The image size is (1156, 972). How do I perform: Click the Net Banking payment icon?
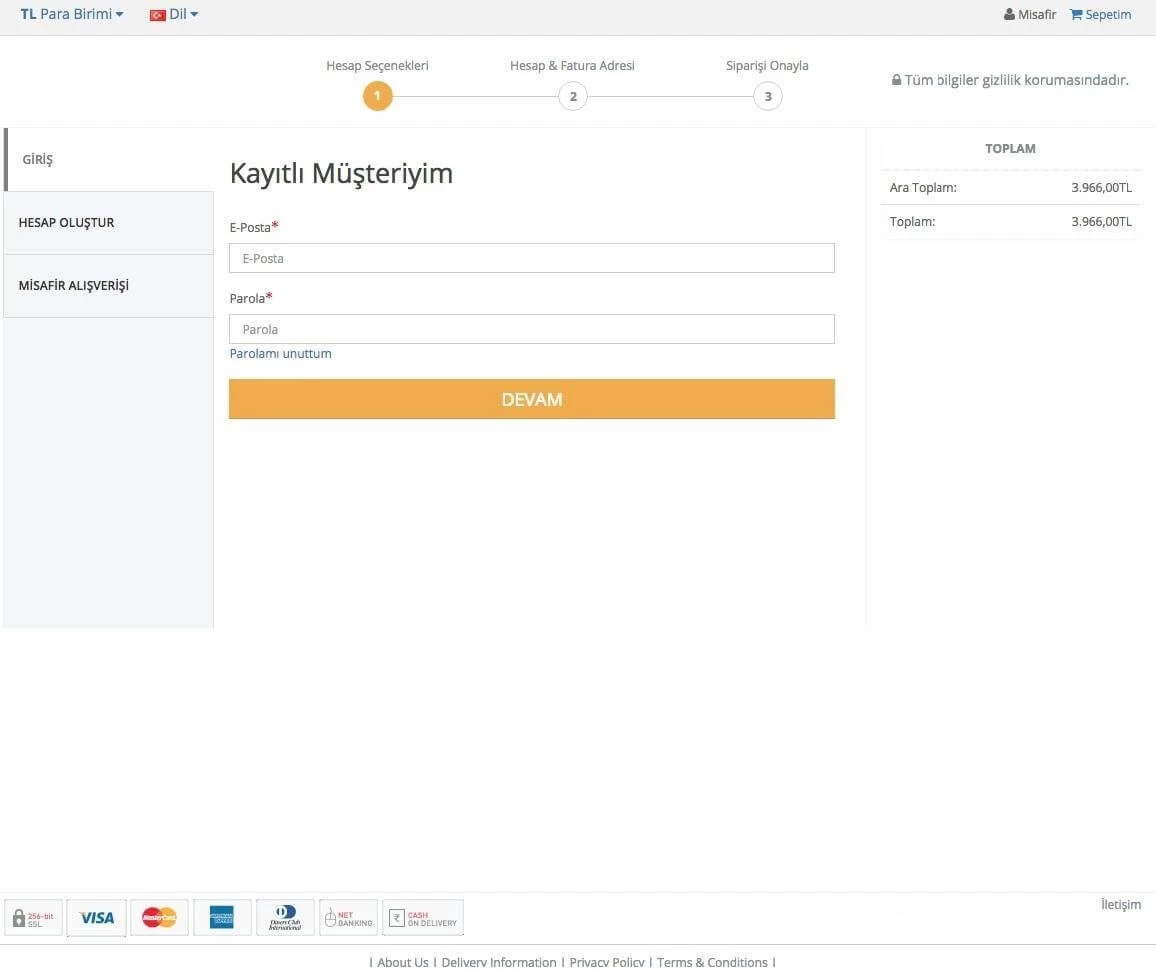click(348, 917)
